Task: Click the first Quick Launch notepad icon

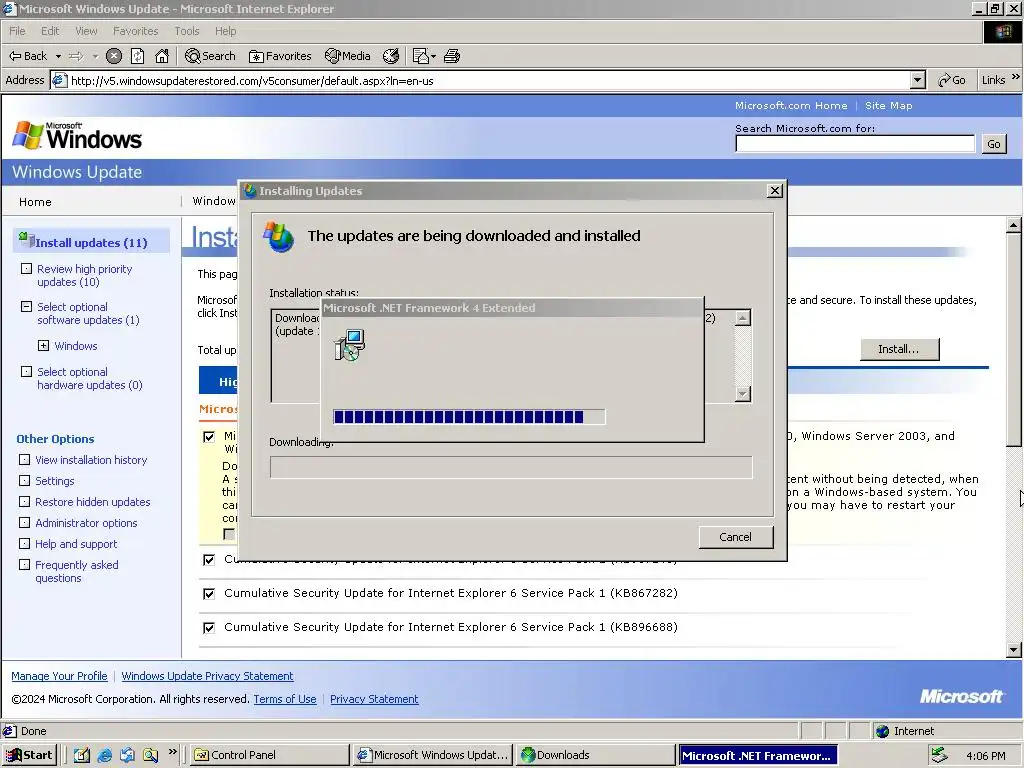Action: pos(82,755)
